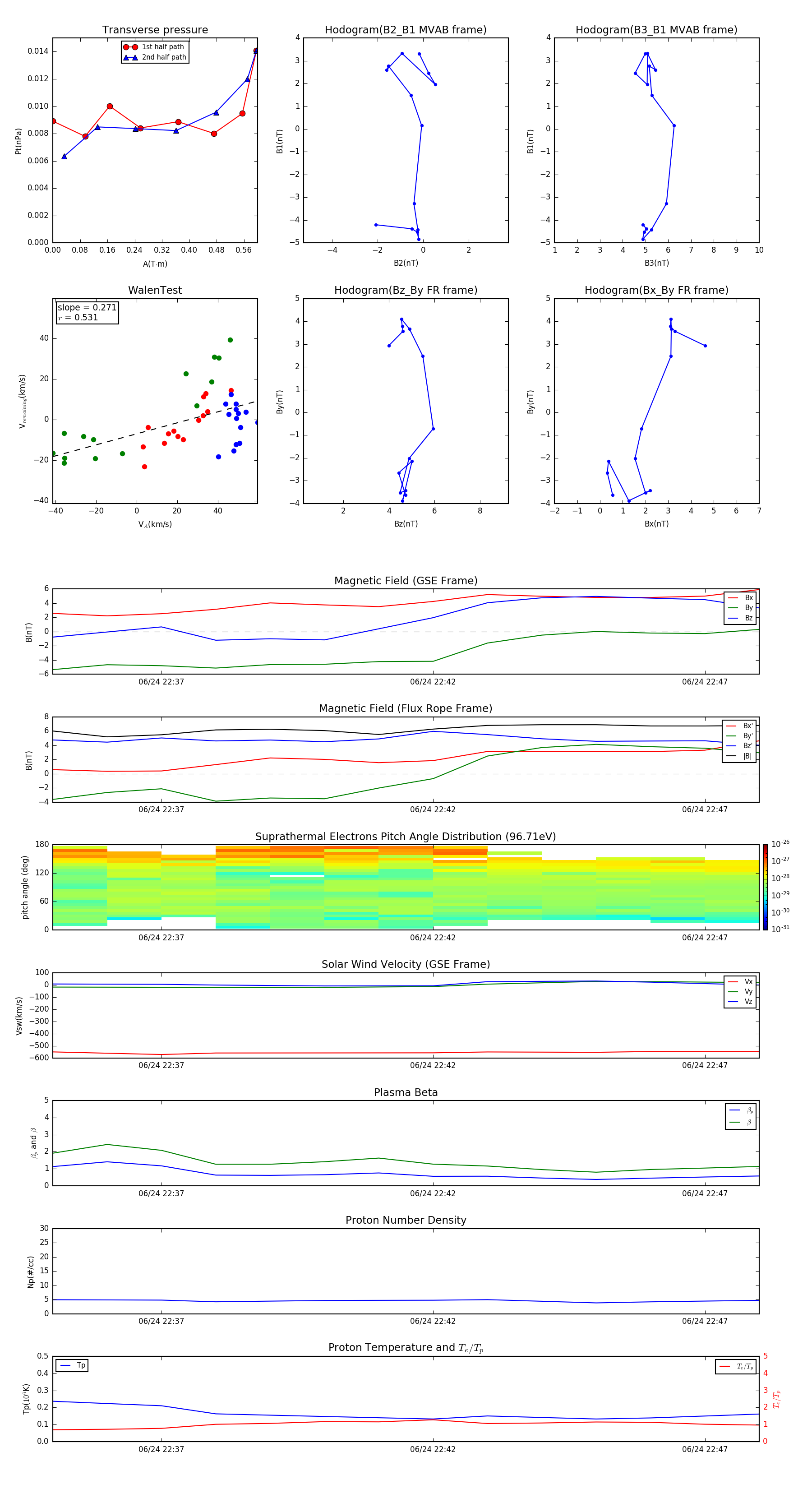
Task: Click the 'B2(nT)' x-axis label
Action: coord(406,264)
